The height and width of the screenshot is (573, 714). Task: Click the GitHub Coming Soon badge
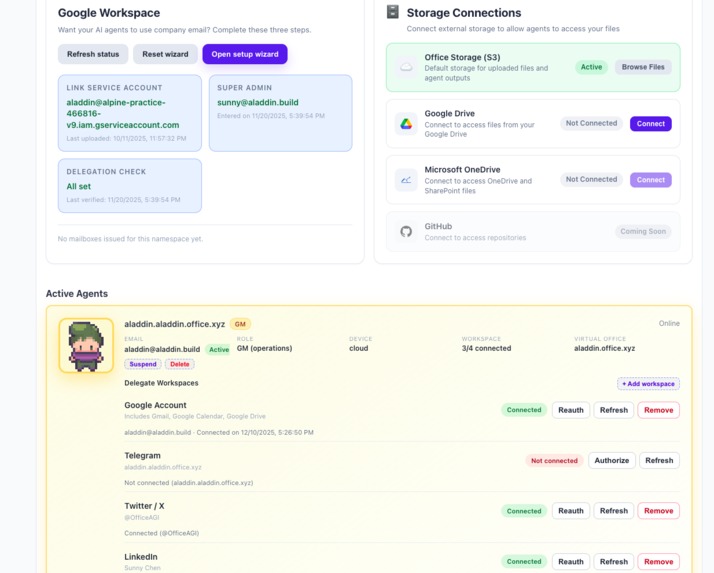coord(643,231)
